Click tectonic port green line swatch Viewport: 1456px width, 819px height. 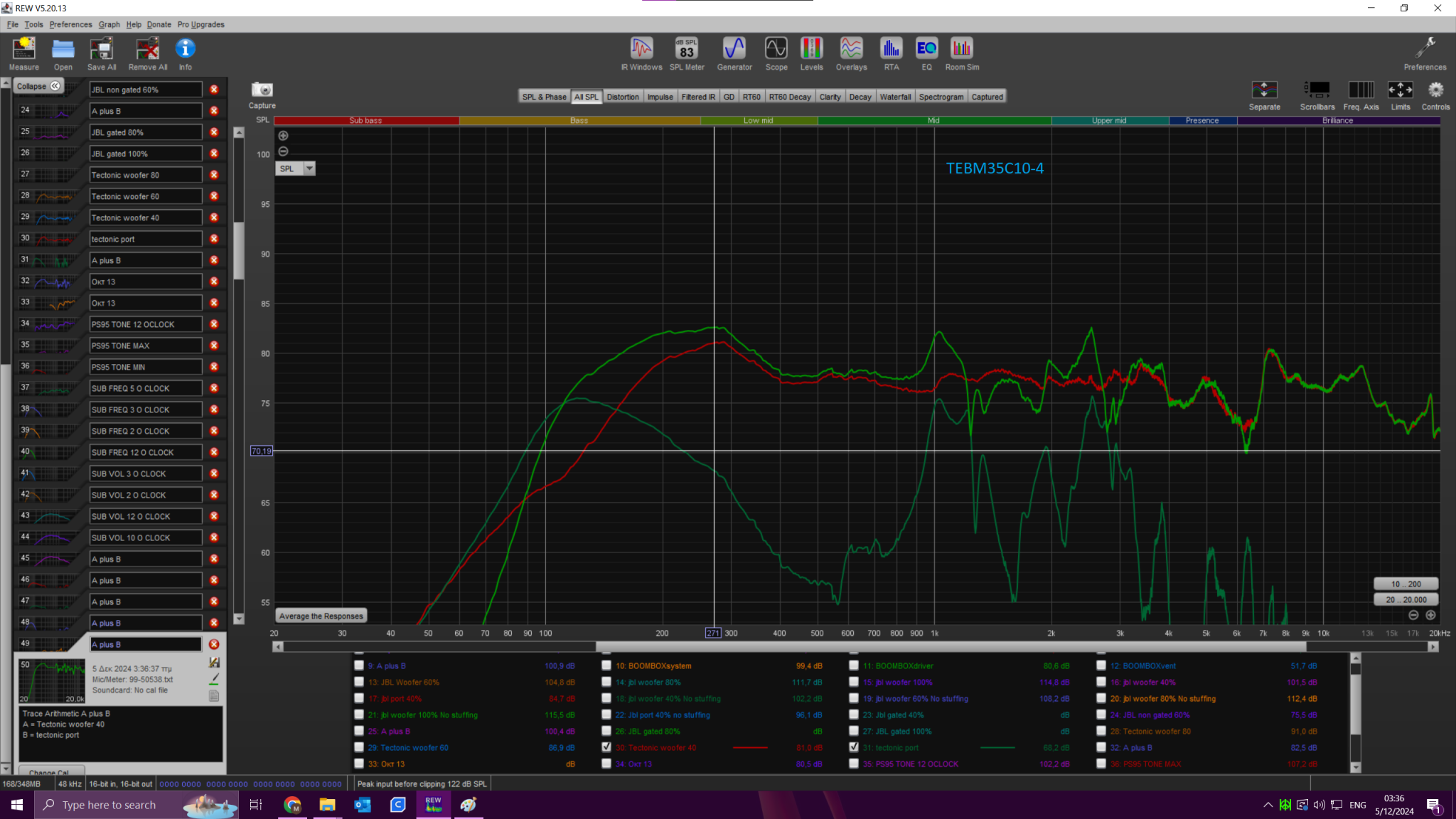(x=997, y=747)
